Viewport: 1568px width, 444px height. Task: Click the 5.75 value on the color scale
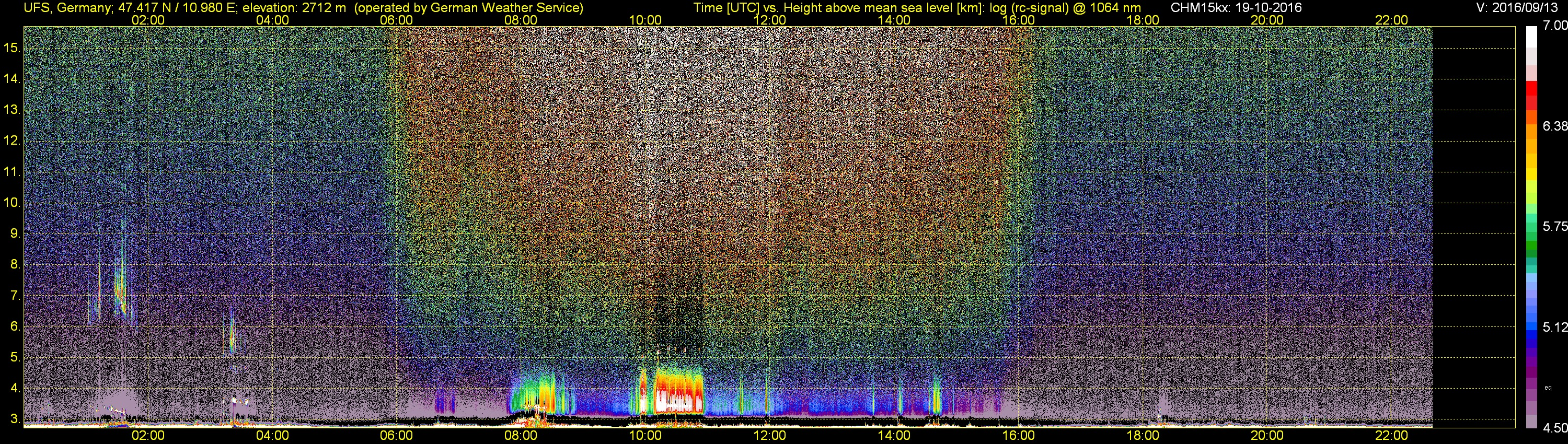coord(1554,226)
